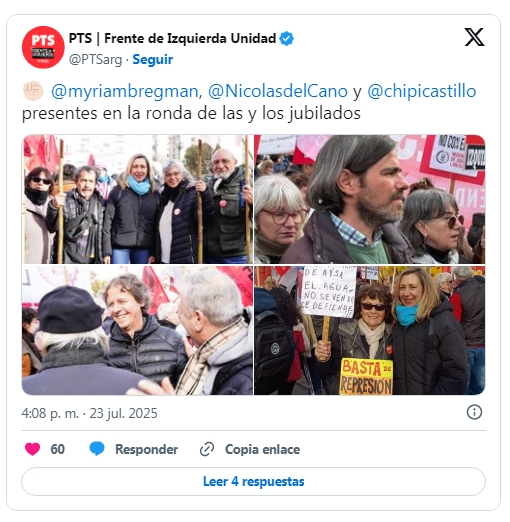Screen dimensions: 510x522
Task: Open photo of bearded man in green sweater
Action: coord(370,199)
